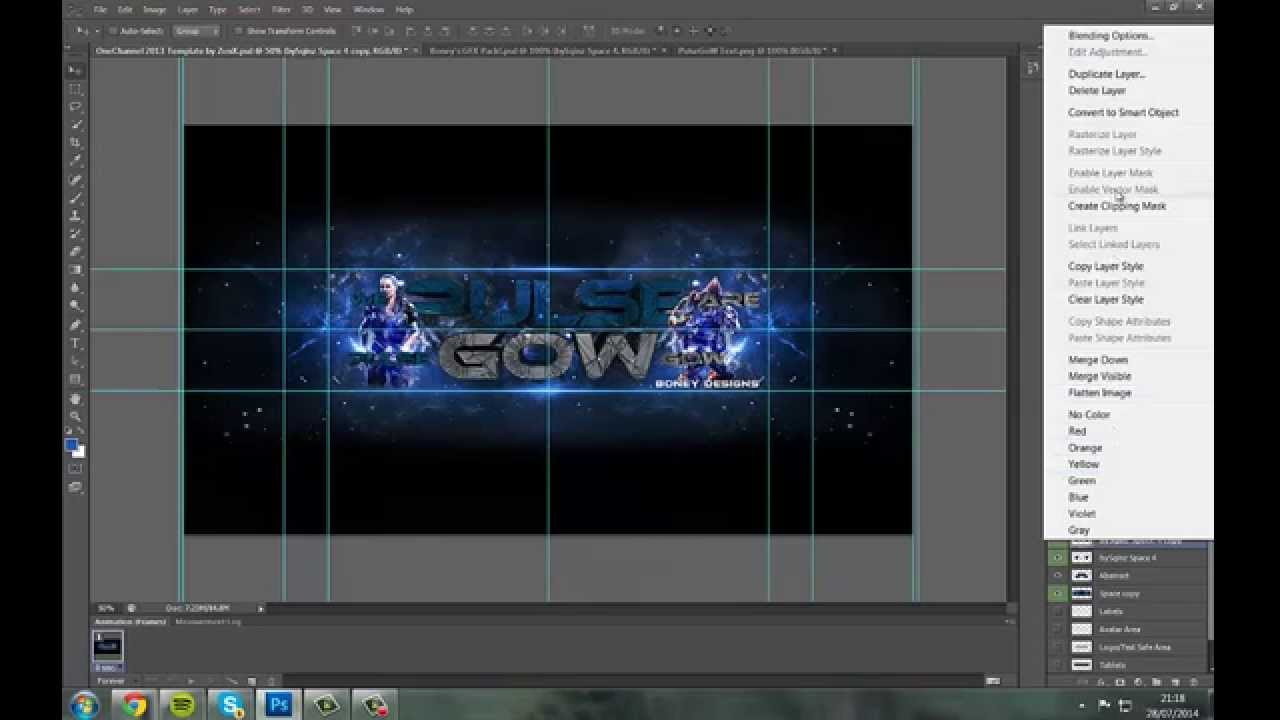Screen dimensions: 1280x720
Task: Hide the Space copy layer
Action: pyautogui.click(x=1057, y=593)
